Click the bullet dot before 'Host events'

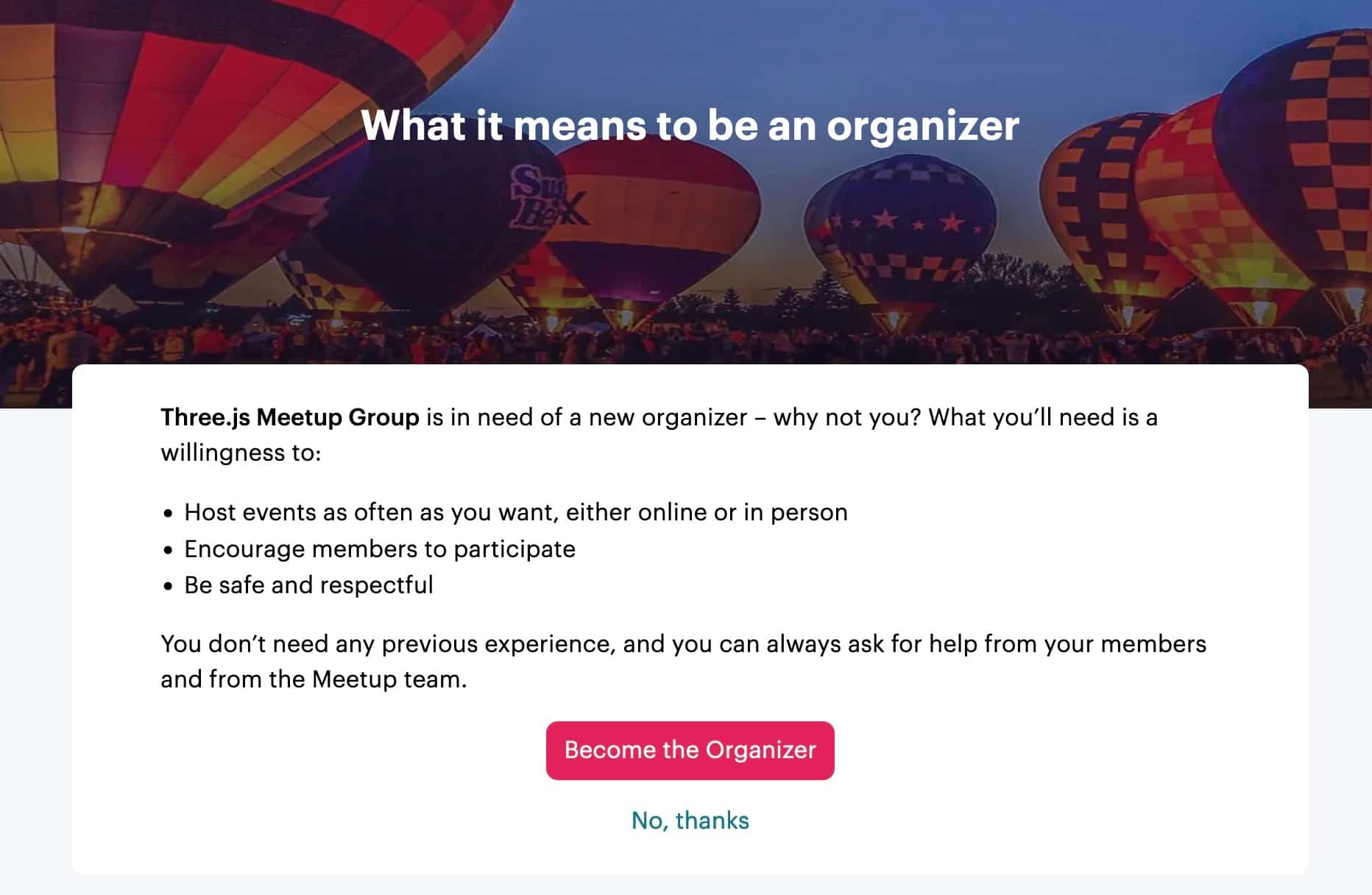click(x=169, y=513)
